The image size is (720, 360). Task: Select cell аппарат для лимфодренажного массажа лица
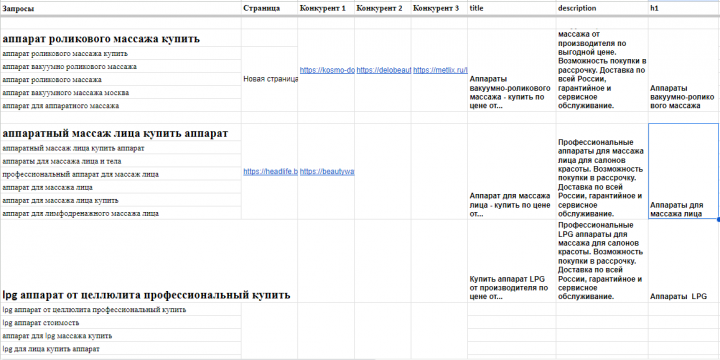(x=121, y=213)
